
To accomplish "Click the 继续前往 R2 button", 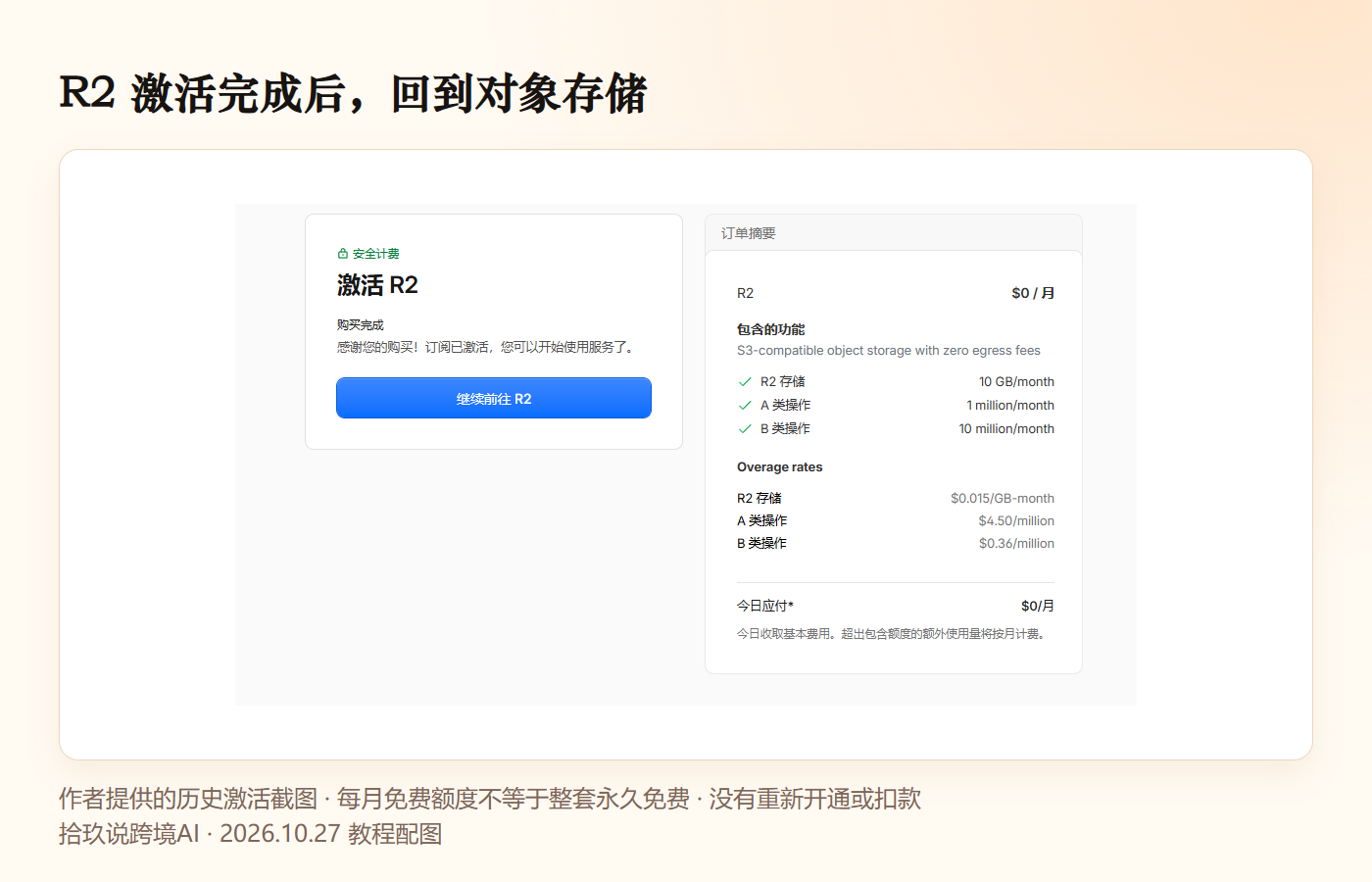I will 494,398.
